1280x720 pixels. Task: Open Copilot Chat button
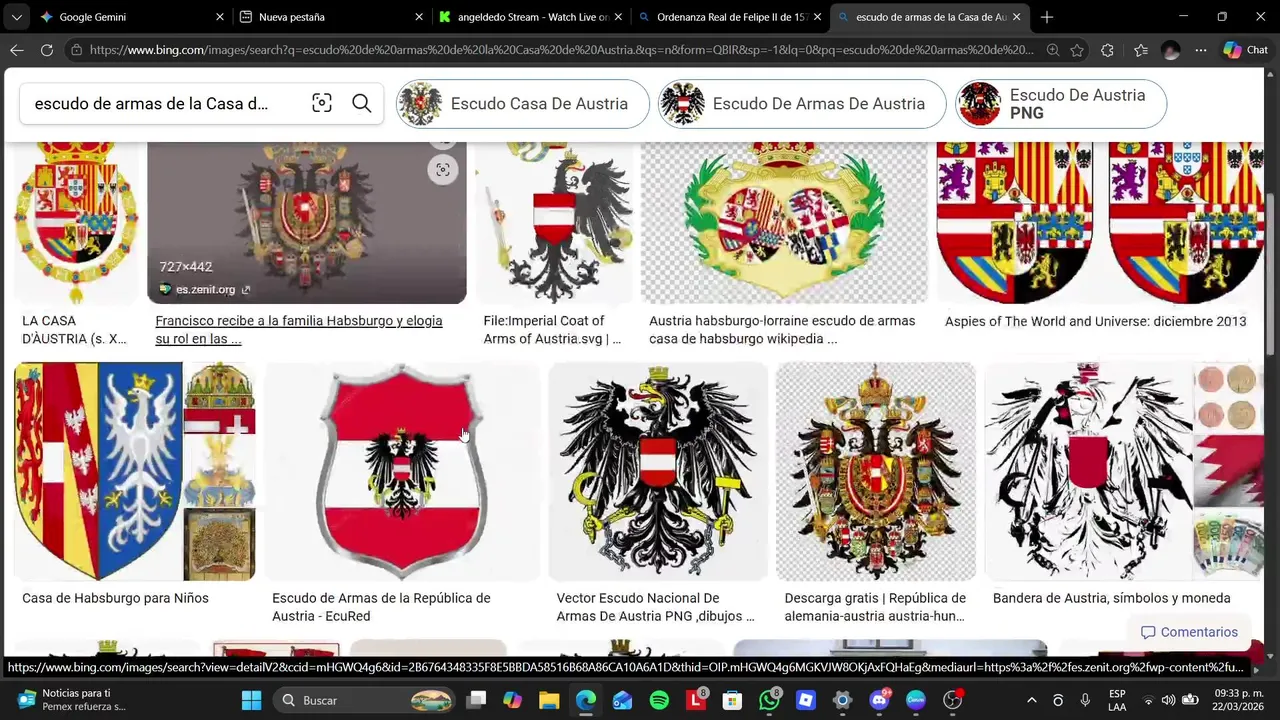1246,50
